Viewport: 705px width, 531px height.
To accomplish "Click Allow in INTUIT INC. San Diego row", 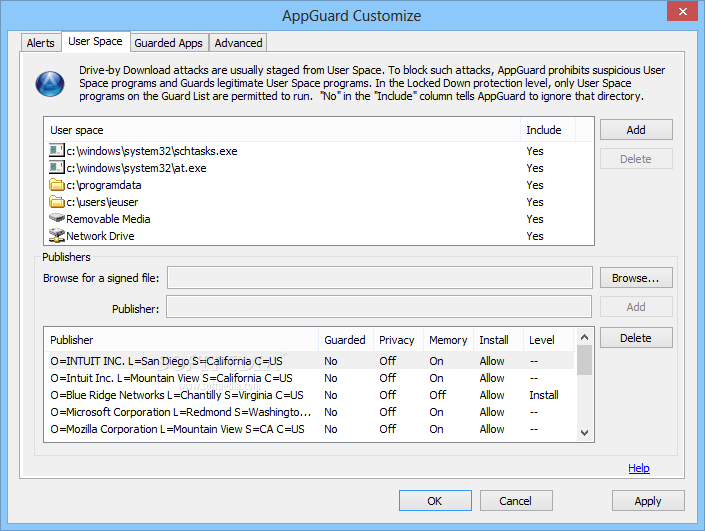I will 492,361.
